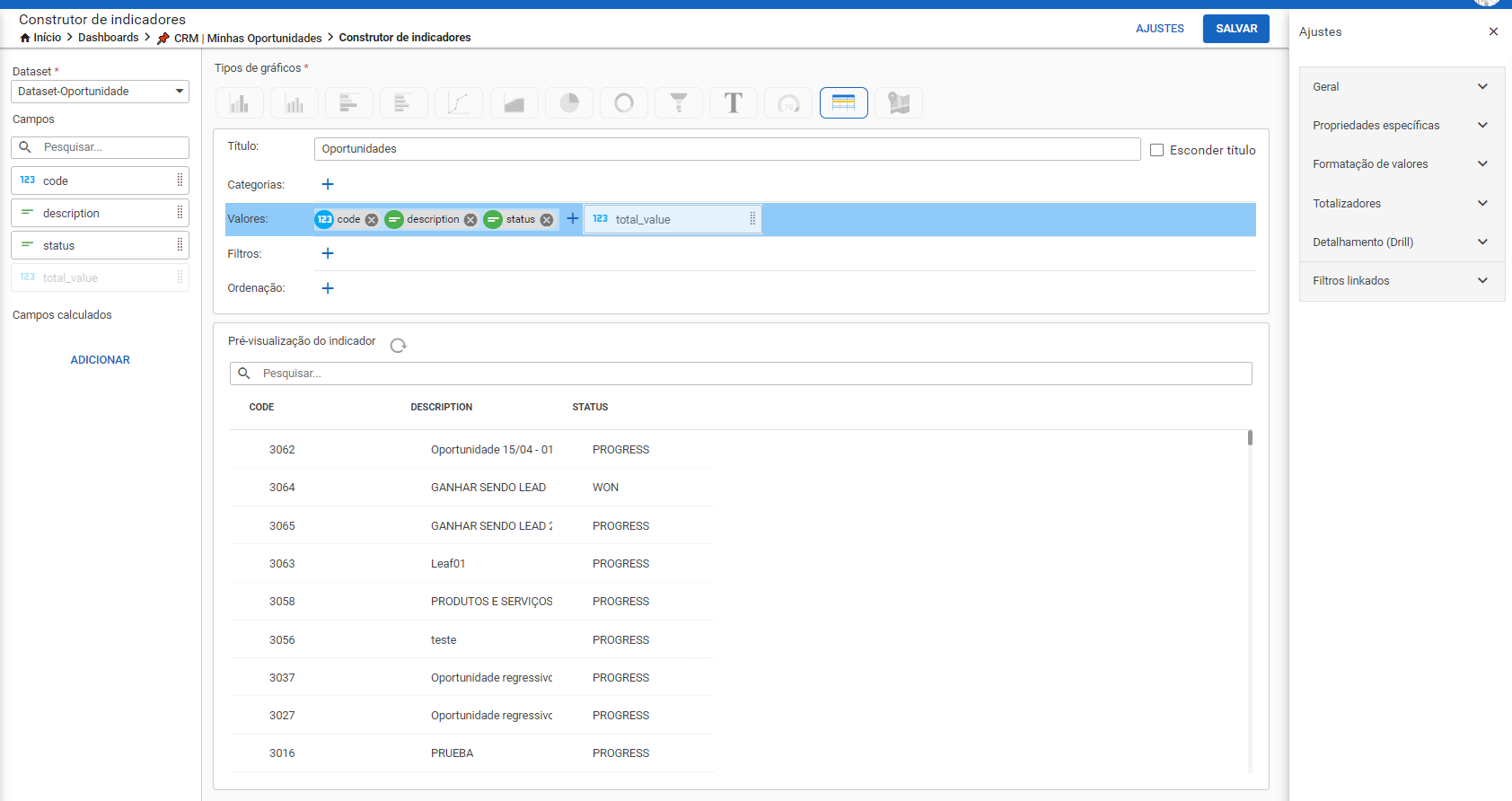This screenshot has height=801, width=1512.
Task: Expand Formatação de valores section
Action: tap(1402, 164)
